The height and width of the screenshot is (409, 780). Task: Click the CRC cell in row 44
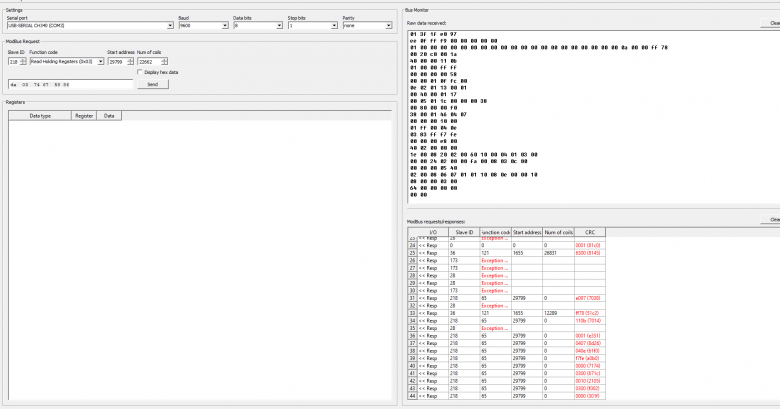coord(590,396)
